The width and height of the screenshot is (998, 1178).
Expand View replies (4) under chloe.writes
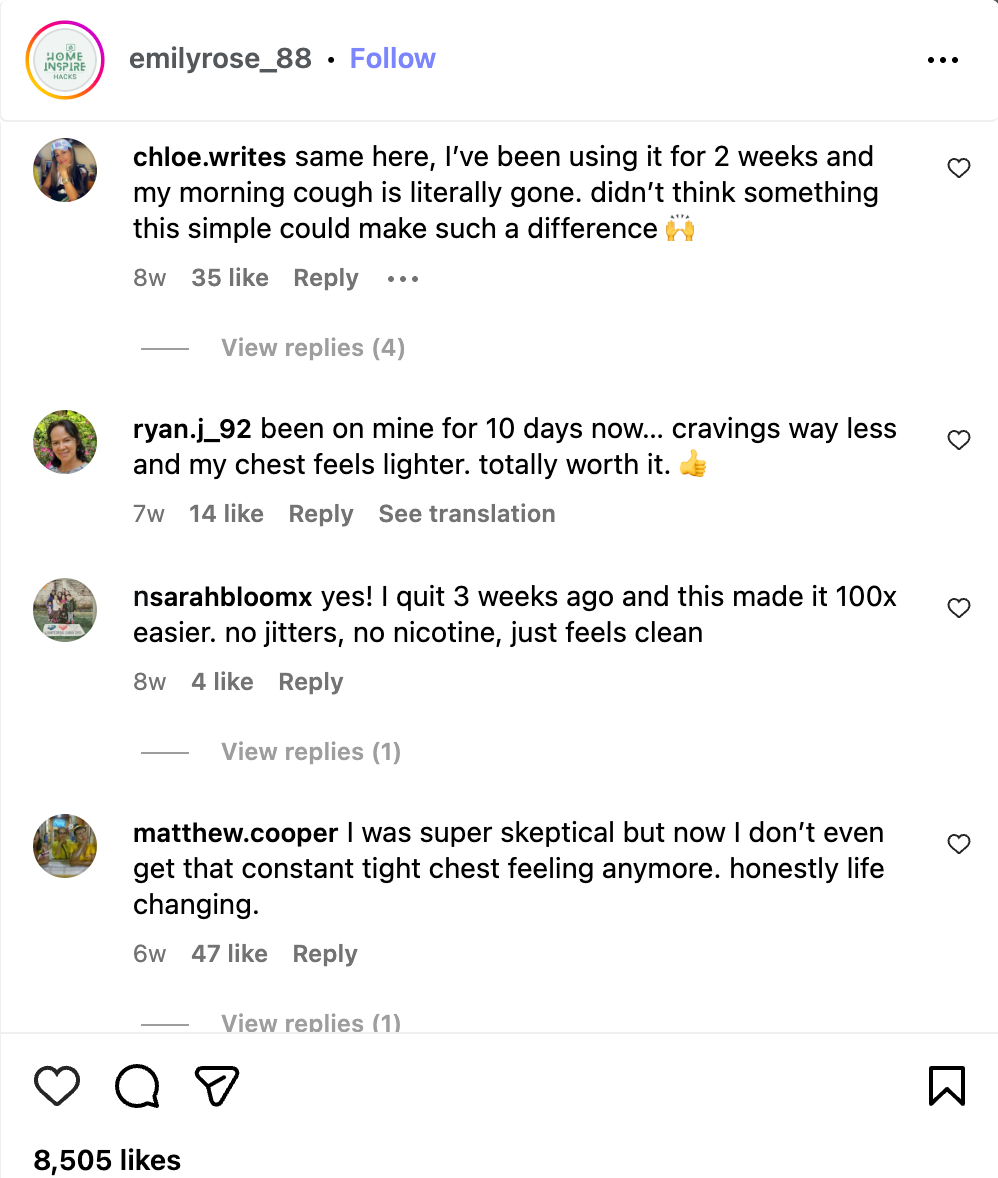tap(313, 348)
